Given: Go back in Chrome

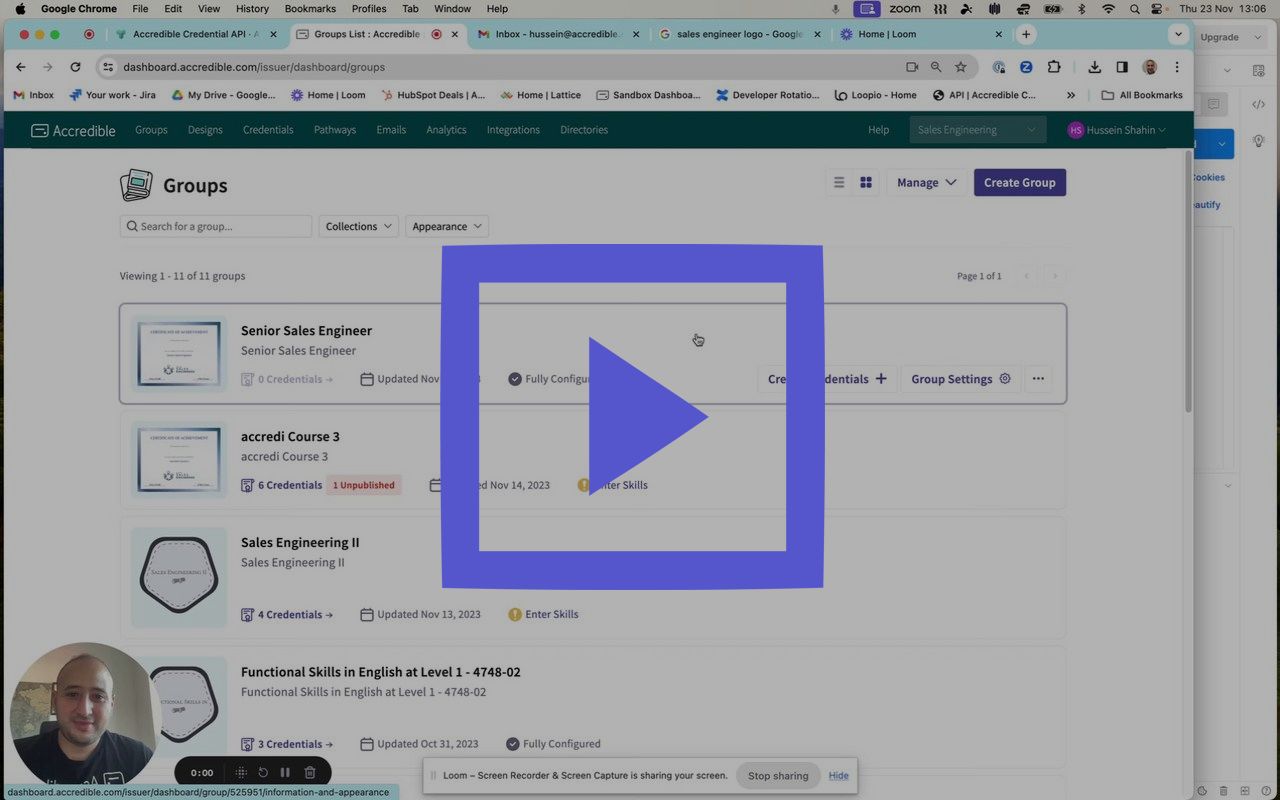Looking at the screenshot, I should click(x=21, y=67).
